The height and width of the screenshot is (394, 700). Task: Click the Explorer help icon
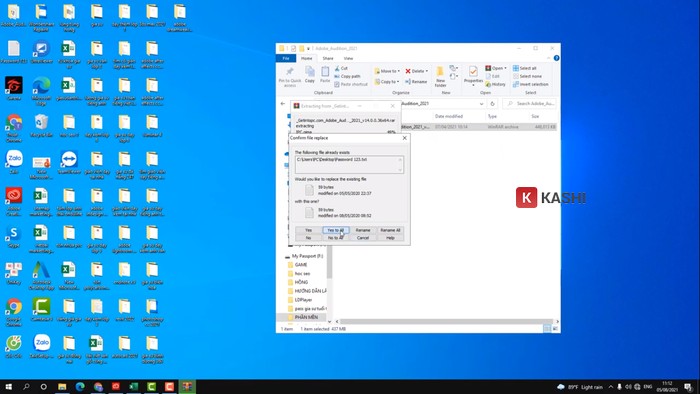coord(556,58)
